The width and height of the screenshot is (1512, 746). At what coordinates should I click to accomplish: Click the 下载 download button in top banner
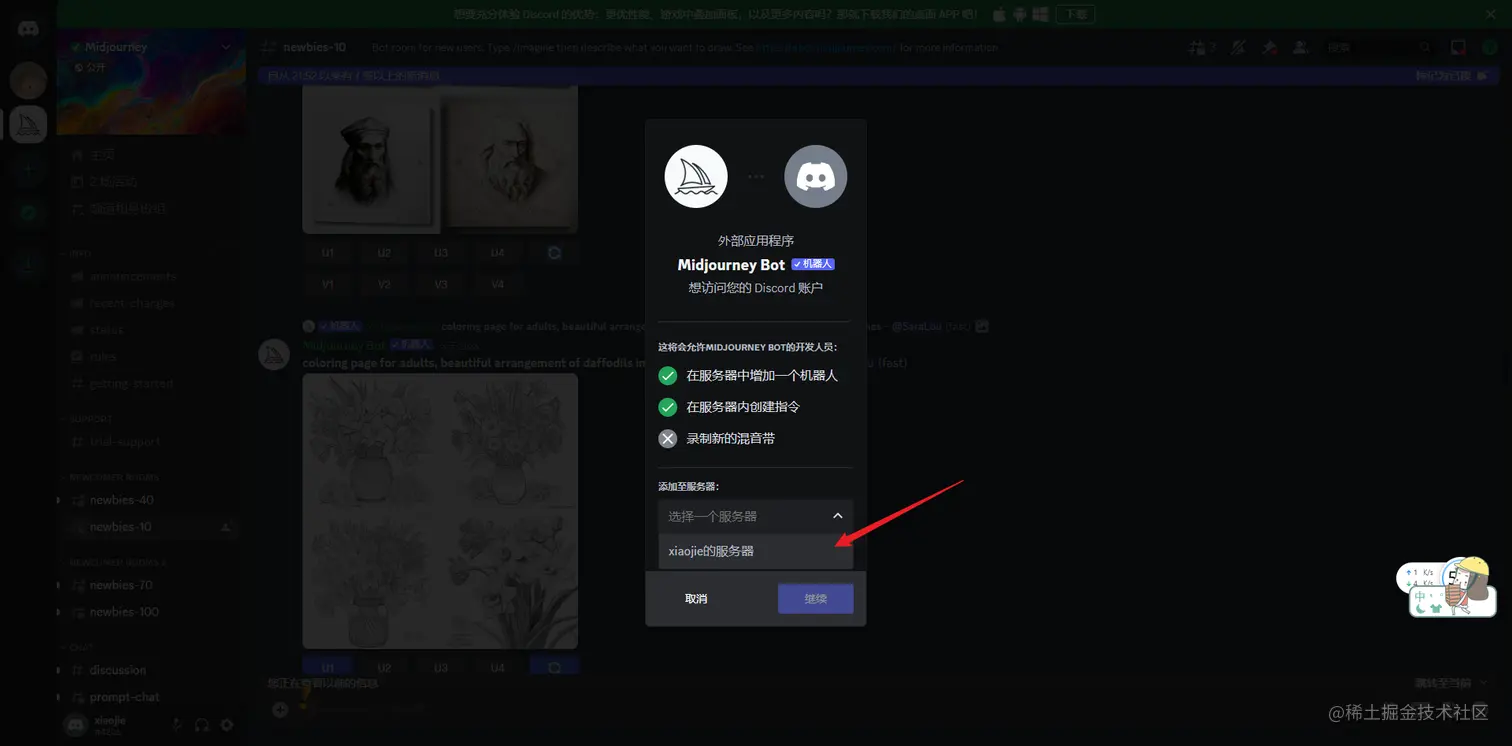pyautogui.click(x=1075, y=14)
